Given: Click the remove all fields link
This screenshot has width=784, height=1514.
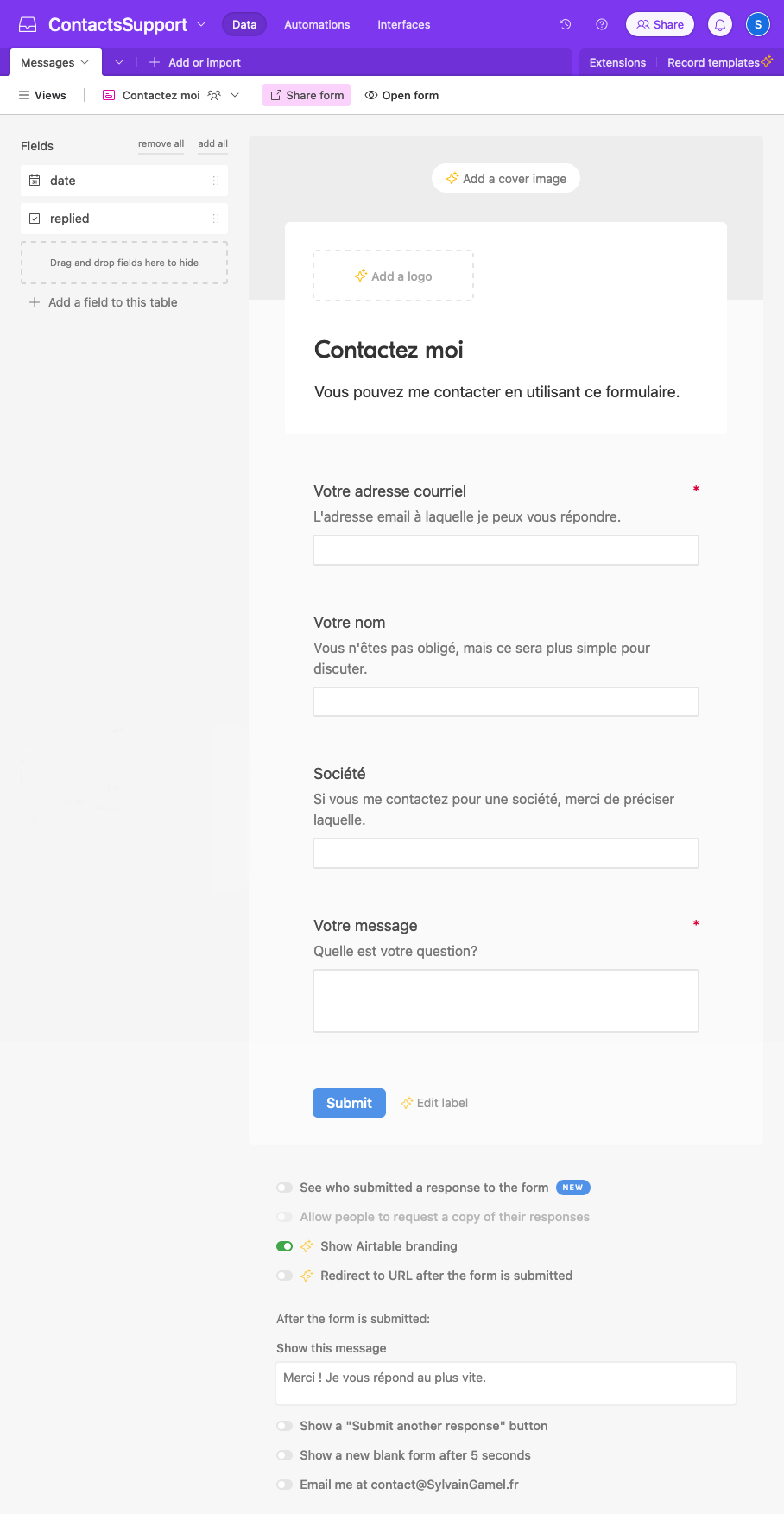Looking at the screenshot, I should (161, 143).
